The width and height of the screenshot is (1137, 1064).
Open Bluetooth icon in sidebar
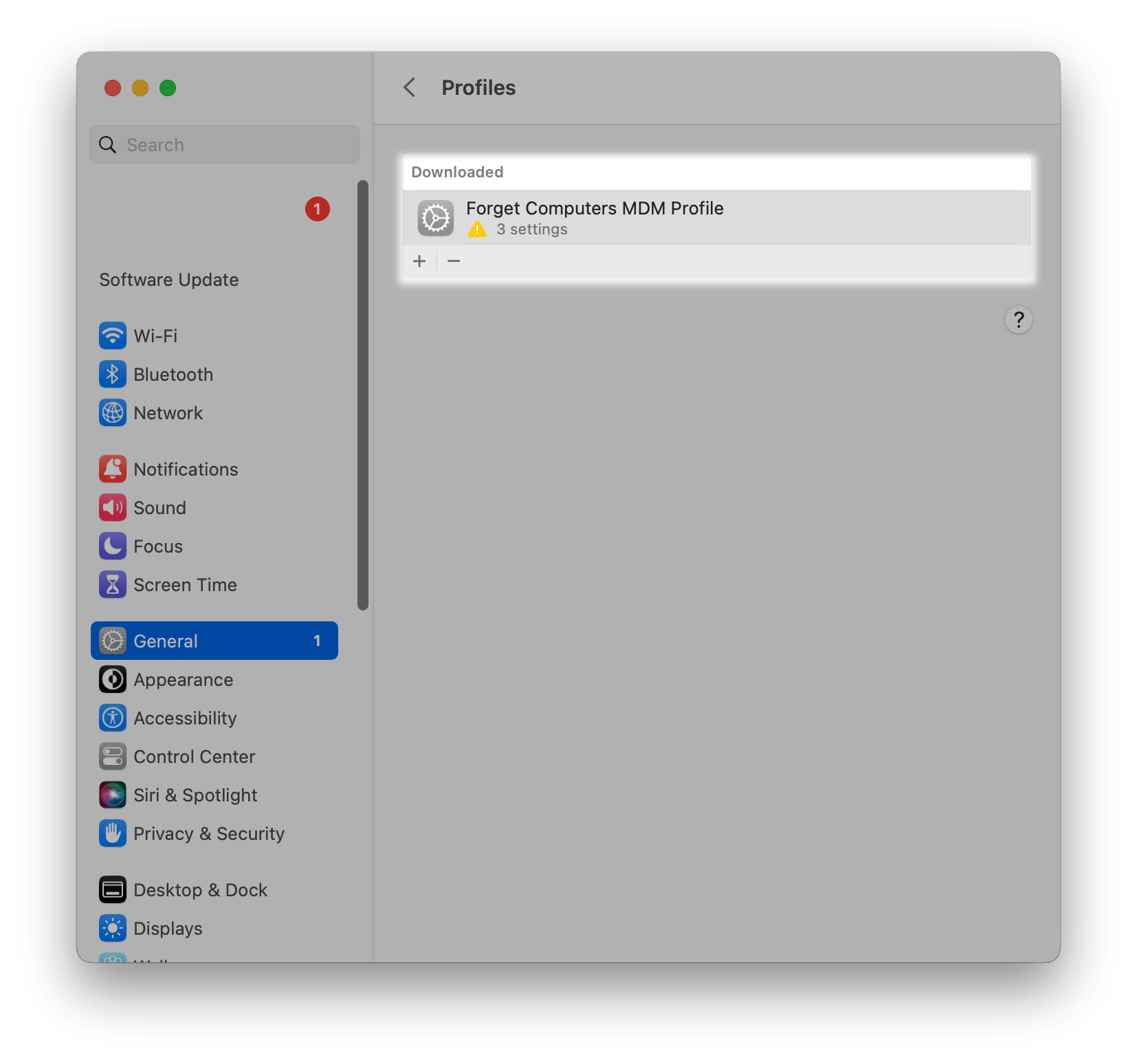click(113, 374)
